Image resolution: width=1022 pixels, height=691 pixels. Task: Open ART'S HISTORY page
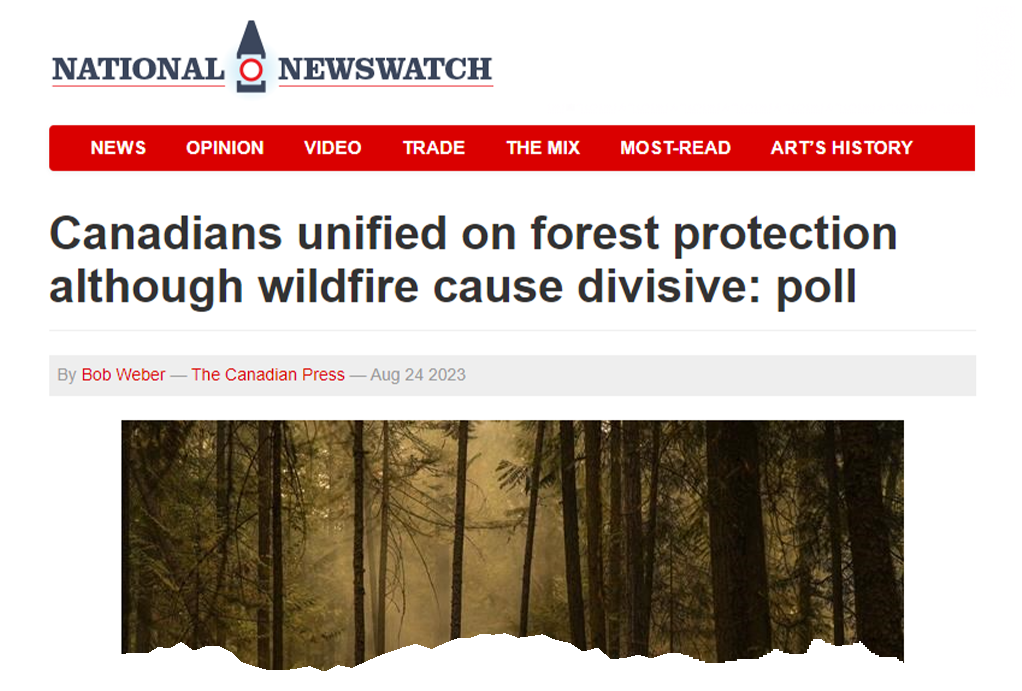click(841, 148)
